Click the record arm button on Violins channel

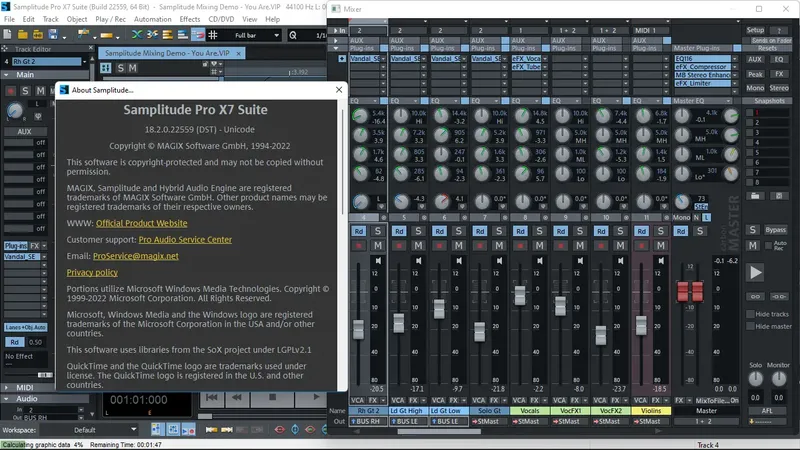click(641, 246)
